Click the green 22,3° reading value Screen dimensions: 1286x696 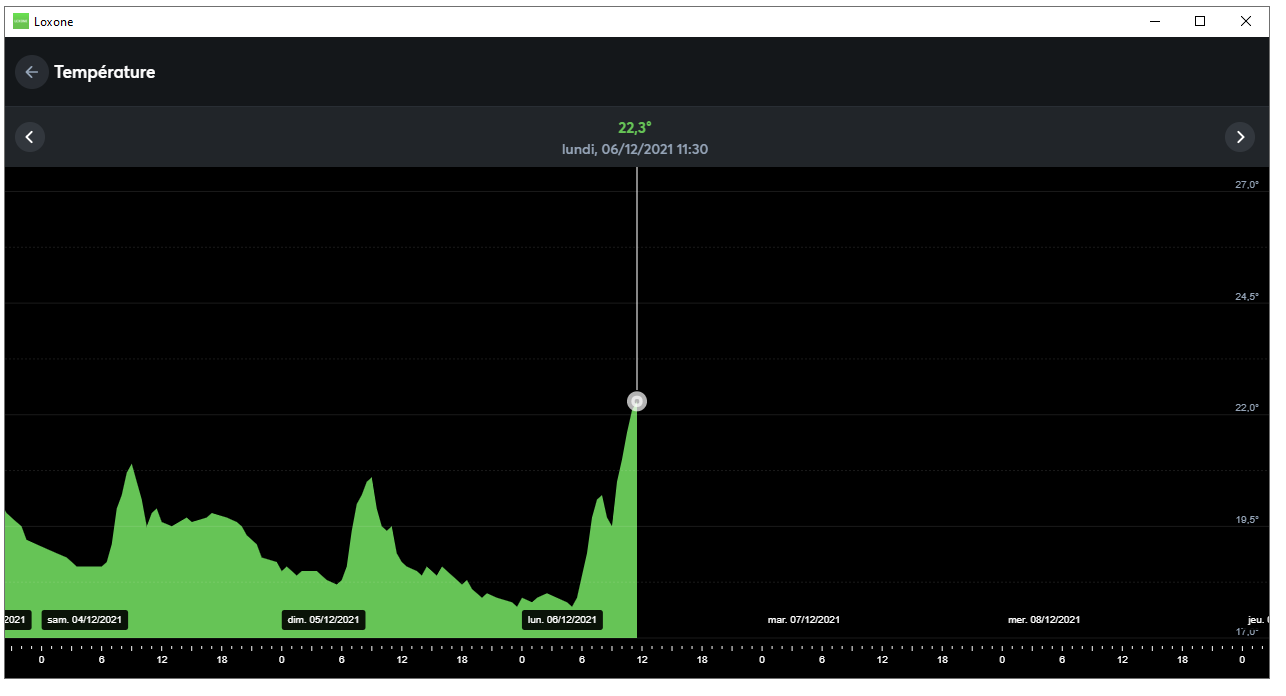(x=635, y=128)
